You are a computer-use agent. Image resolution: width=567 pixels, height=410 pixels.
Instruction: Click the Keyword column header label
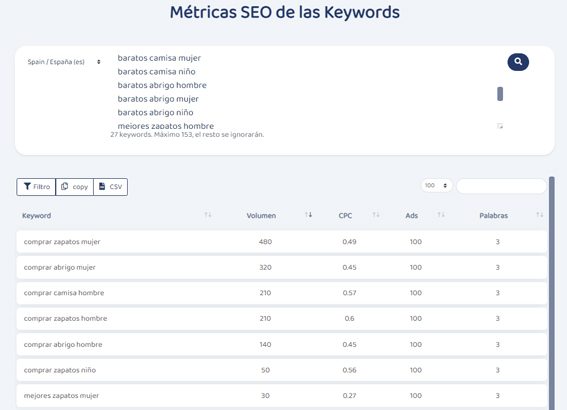(37, 215)
